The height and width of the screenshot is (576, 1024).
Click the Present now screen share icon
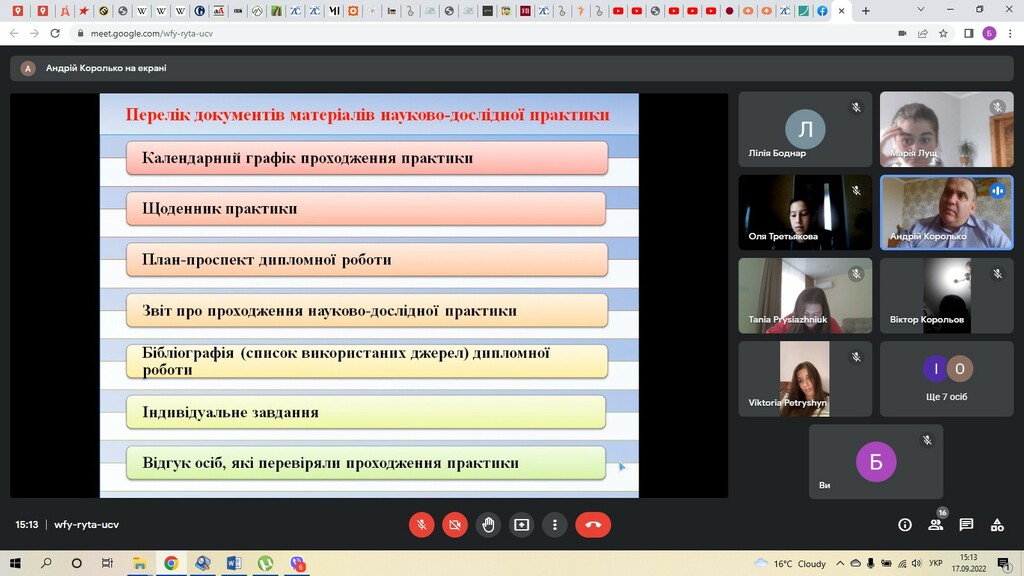[x=521, y=524]
